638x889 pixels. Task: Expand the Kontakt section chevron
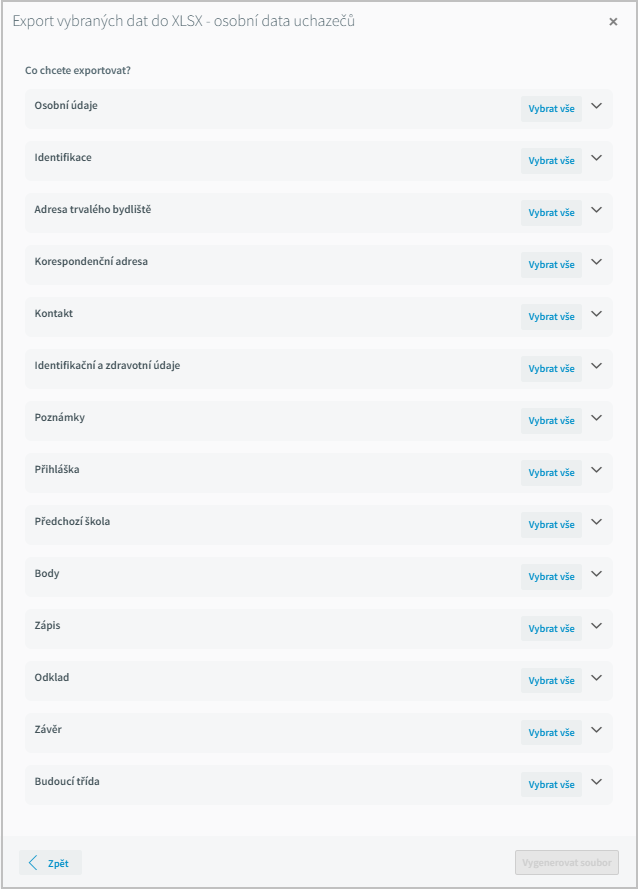tap(597, 314)
